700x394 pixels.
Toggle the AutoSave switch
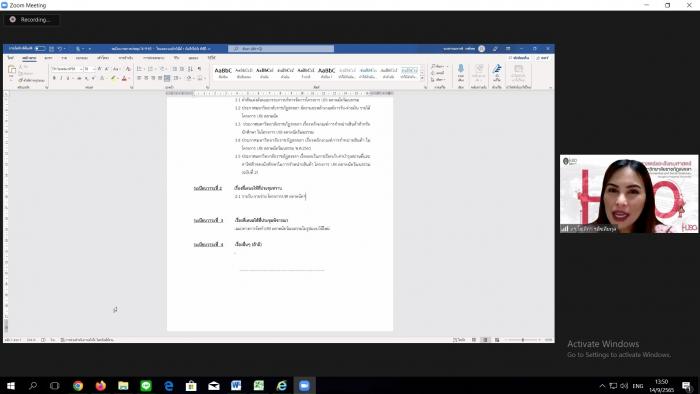40,49
